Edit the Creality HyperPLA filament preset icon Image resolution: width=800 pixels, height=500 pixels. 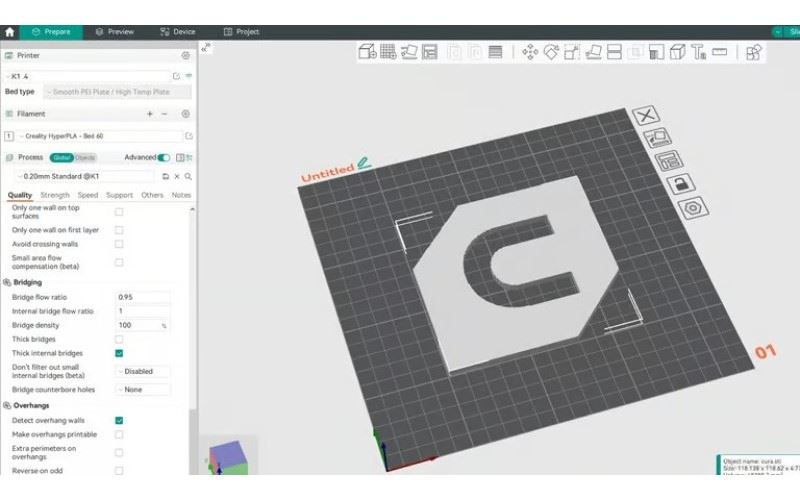pyautogui.click(x=189, y=136)
